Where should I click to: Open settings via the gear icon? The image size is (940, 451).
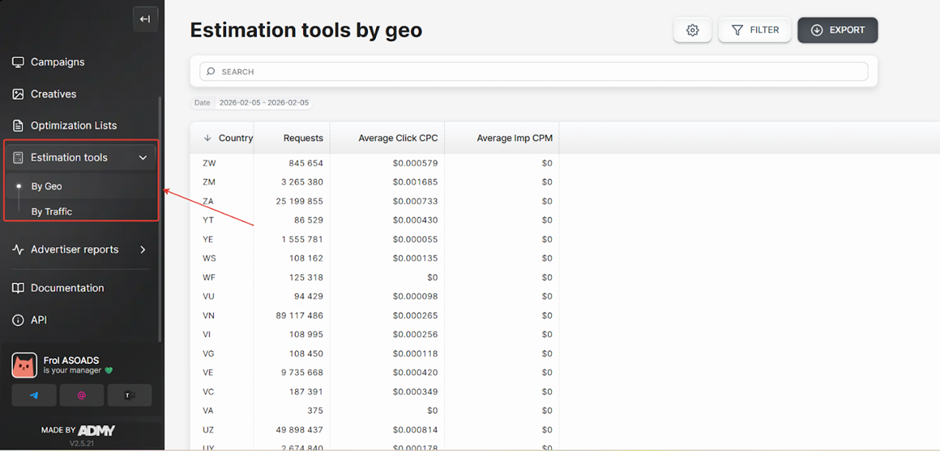click(692, 31)
